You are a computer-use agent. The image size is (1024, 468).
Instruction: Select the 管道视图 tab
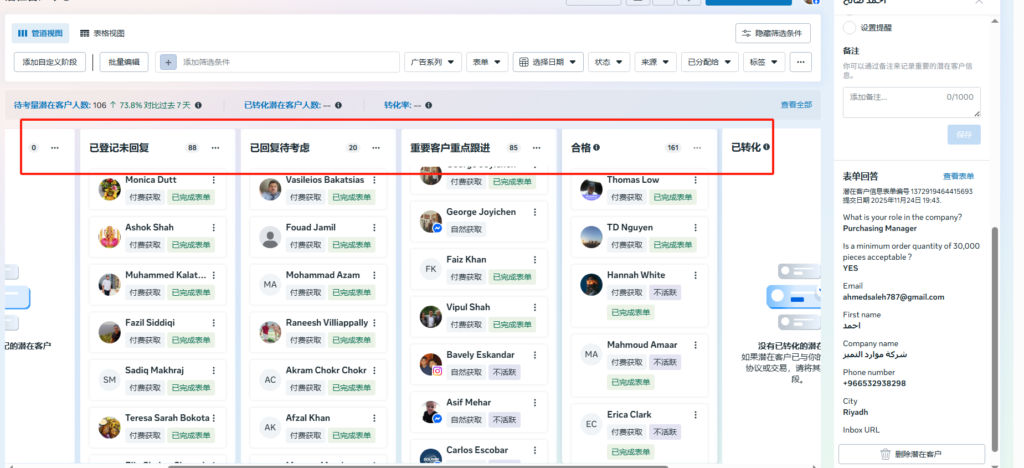pyautogui.click(x=41, y=33)
